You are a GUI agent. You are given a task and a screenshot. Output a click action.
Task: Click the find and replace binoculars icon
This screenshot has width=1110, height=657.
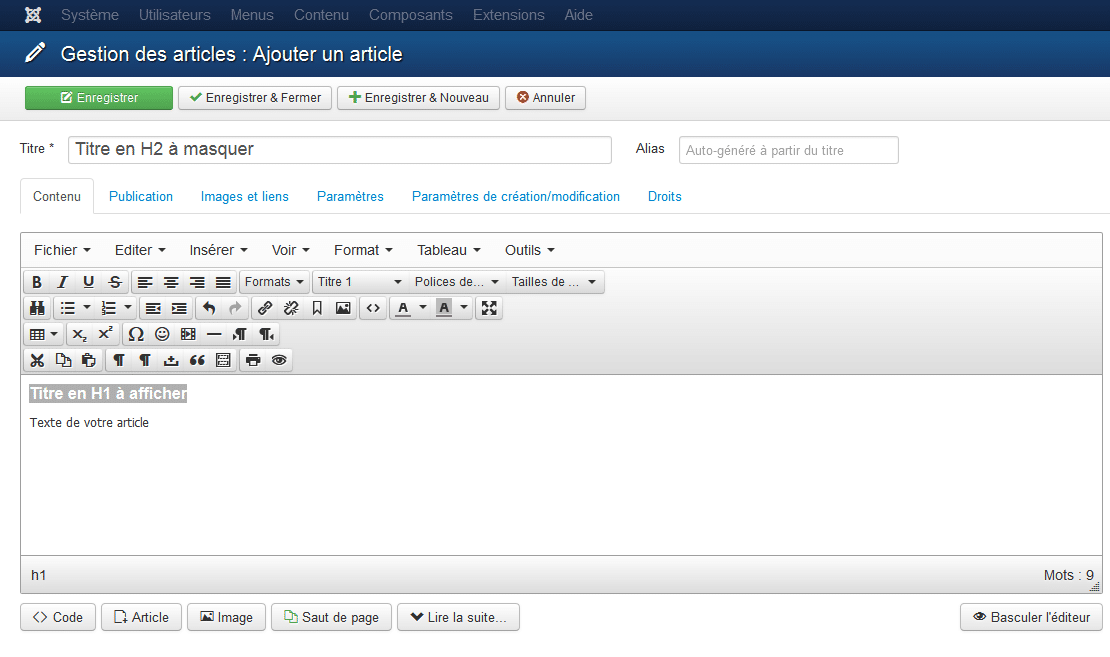(x=37, y=308)
